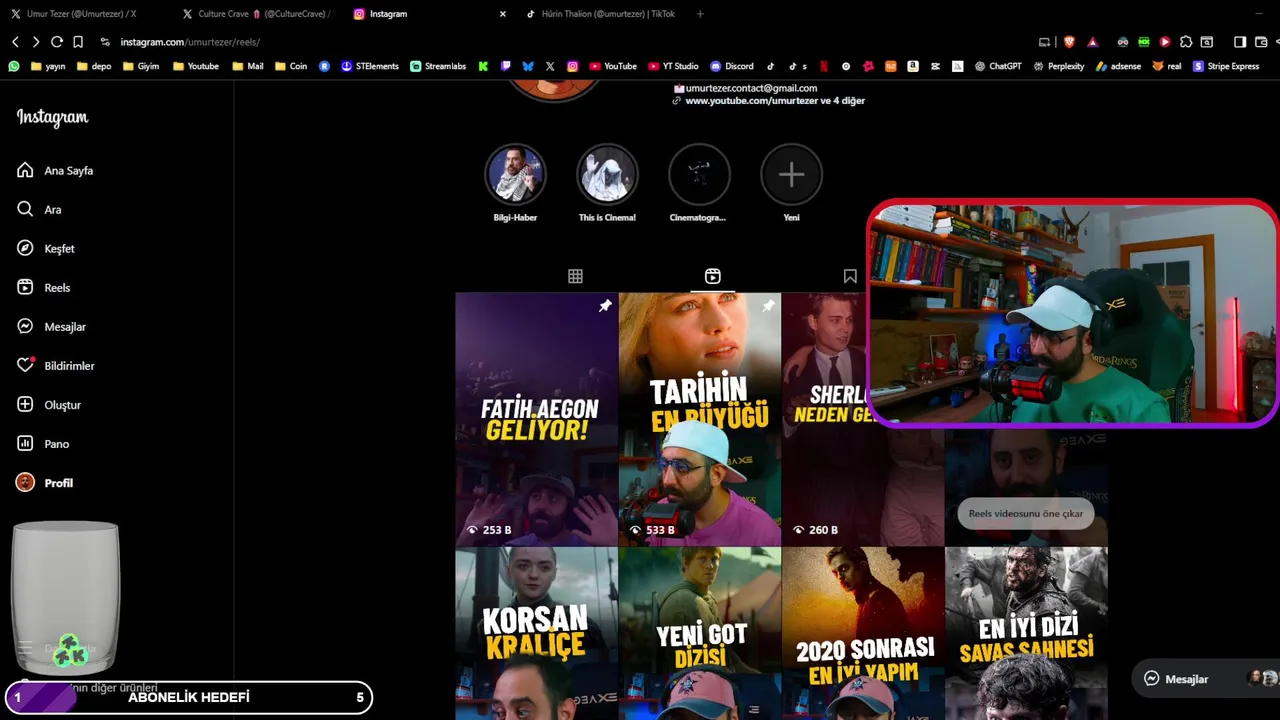Go forward in browser history
Image resolution: width=1280 pixels, height=720 pixels.
click(36, 42)
